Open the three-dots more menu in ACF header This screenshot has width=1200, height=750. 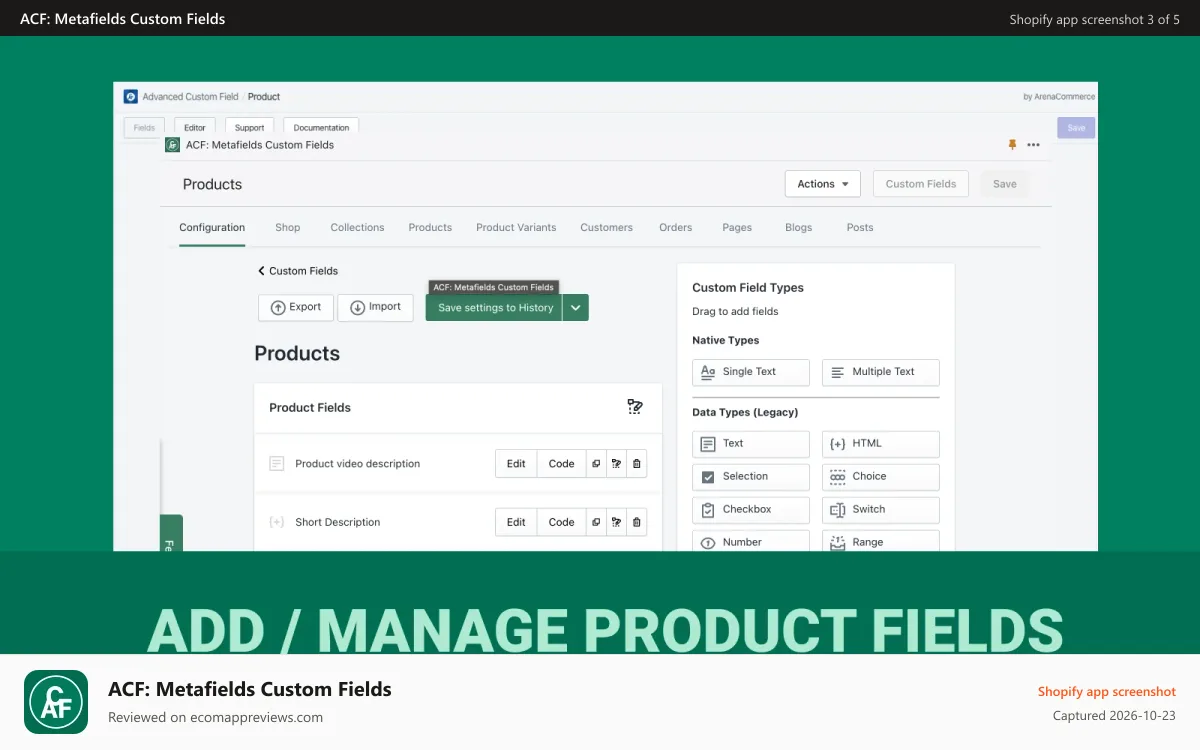pos(1033,145)
